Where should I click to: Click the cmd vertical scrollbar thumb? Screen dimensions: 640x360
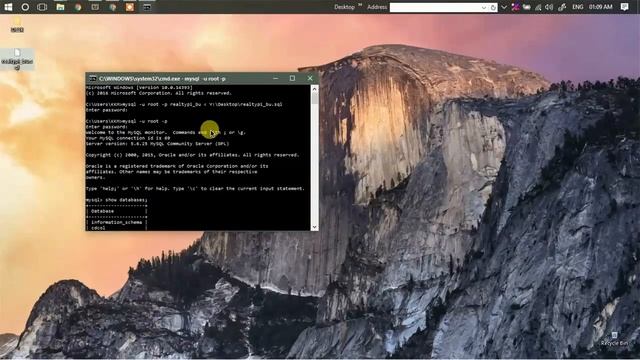coord(314,98)
